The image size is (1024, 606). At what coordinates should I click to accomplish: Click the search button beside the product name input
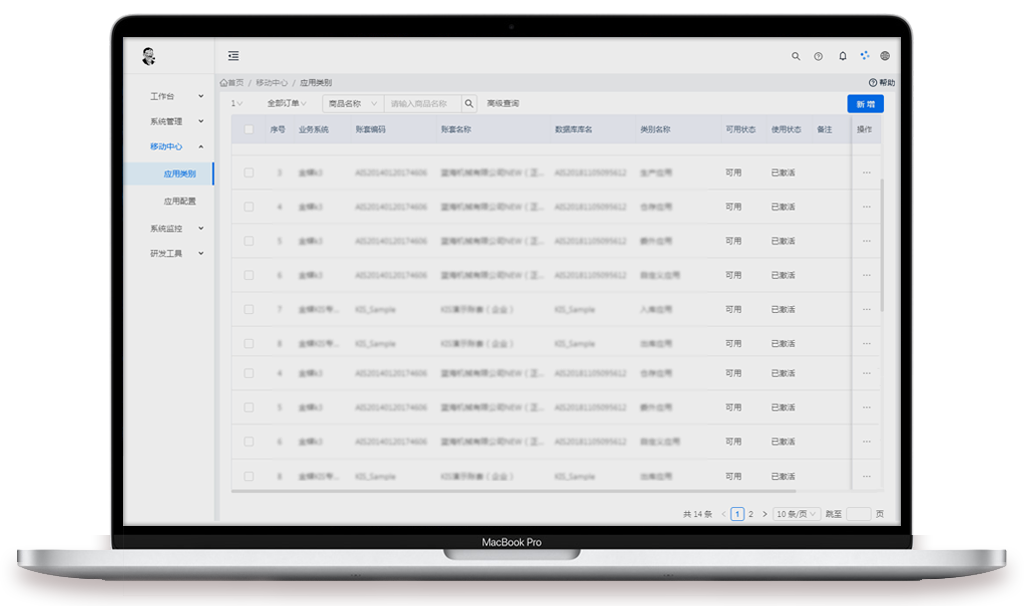469,103
